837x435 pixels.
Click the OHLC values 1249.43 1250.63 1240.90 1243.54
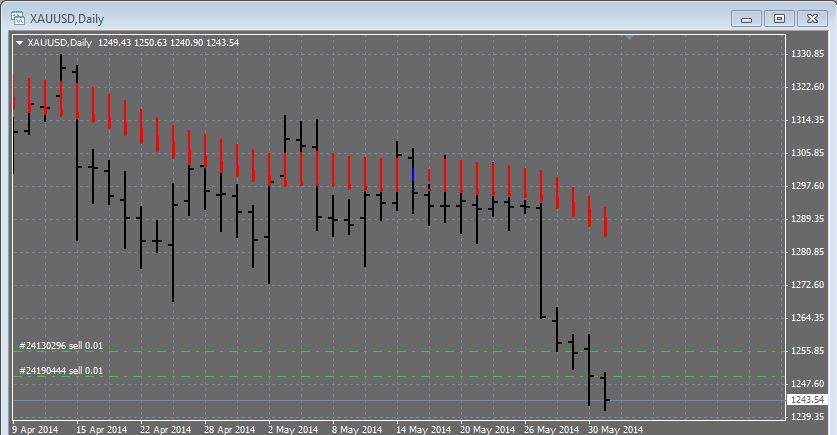click(x=168, y=43)
